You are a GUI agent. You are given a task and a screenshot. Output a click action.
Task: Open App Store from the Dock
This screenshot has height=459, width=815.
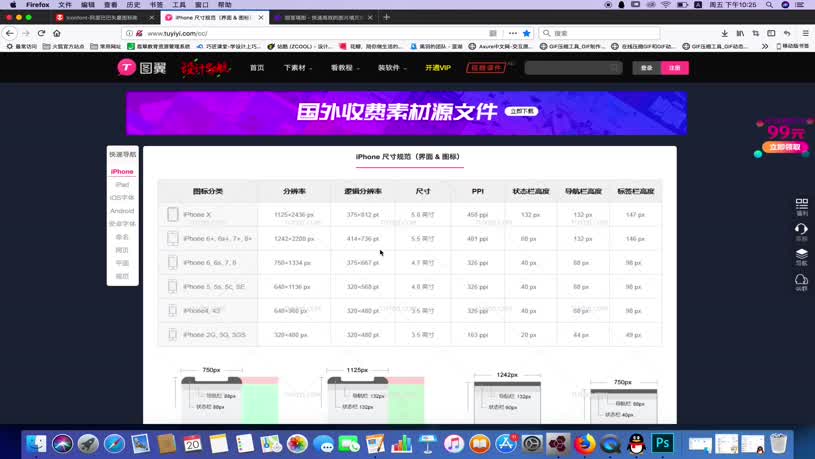(x=506, y=443)
